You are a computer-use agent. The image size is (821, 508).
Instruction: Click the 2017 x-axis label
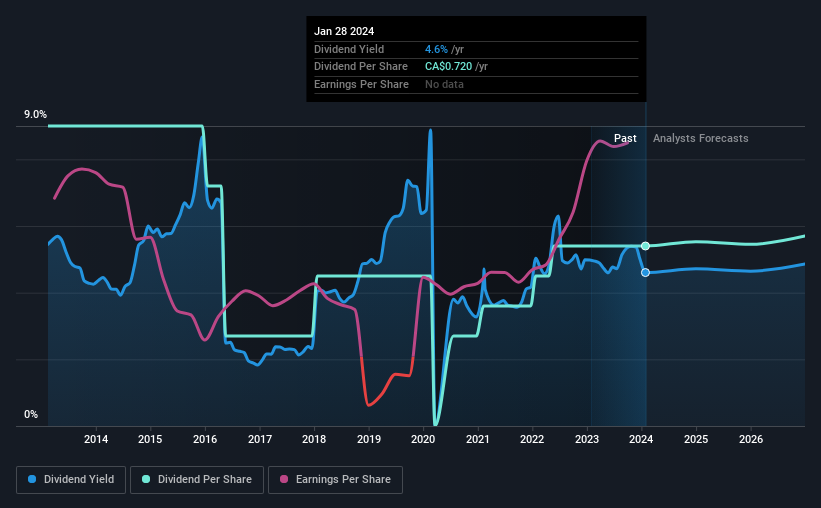(x=260, y=439)
